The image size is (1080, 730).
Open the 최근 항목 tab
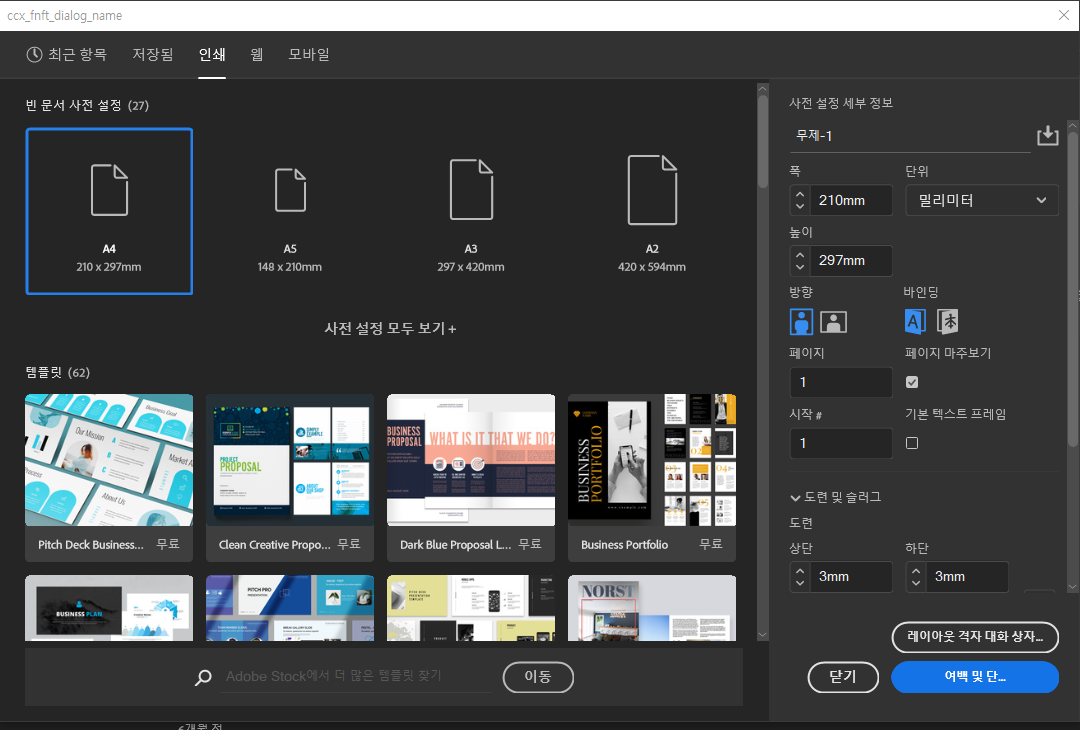click(66, 54)
